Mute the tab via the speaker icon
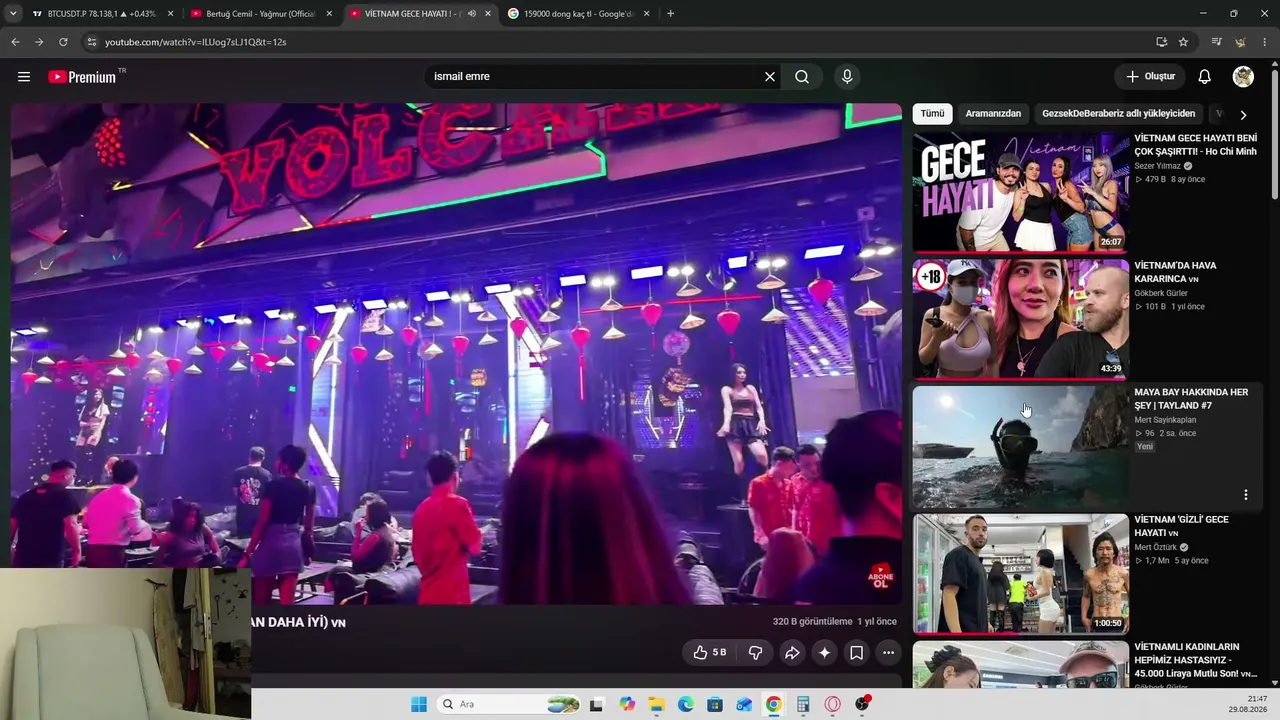The height and width of the screenshot is (720, 1280). pyautogui.click(x=472, y=14)
